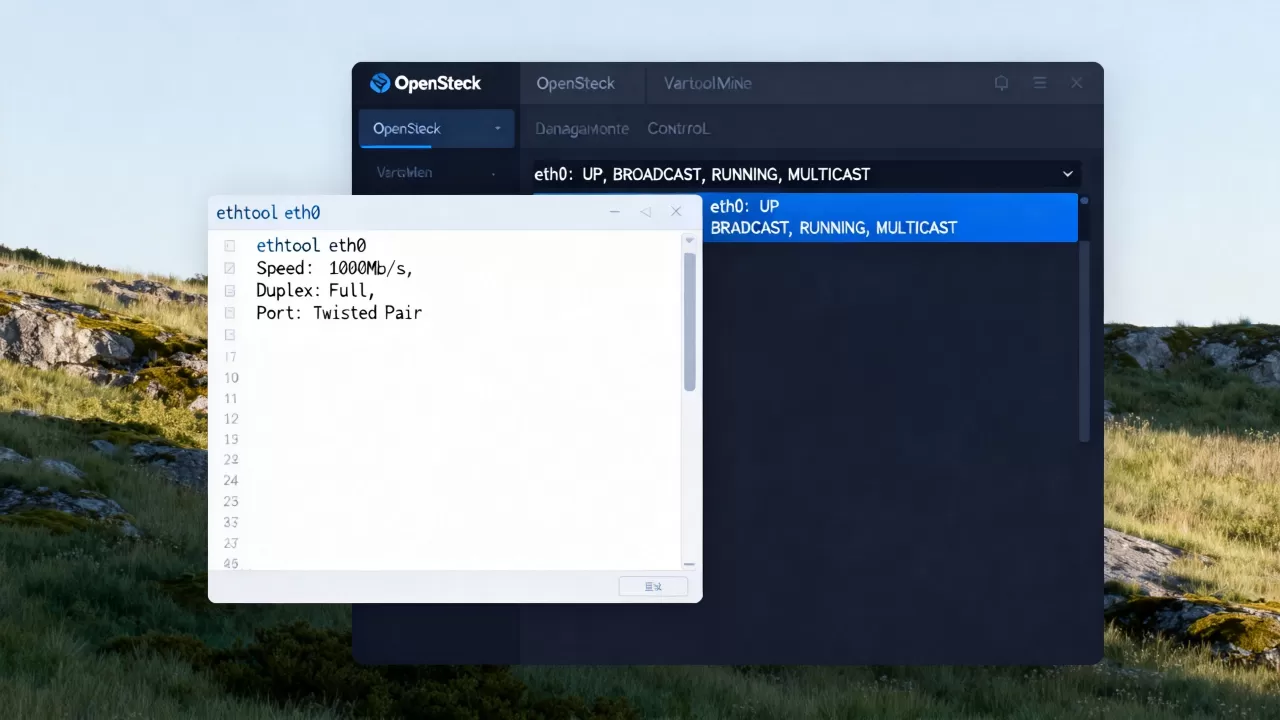This screenshot has height=720, width=1280.
Task: Click the scroll-up arrow in ethtool window
Action: (x=689, y=240)
